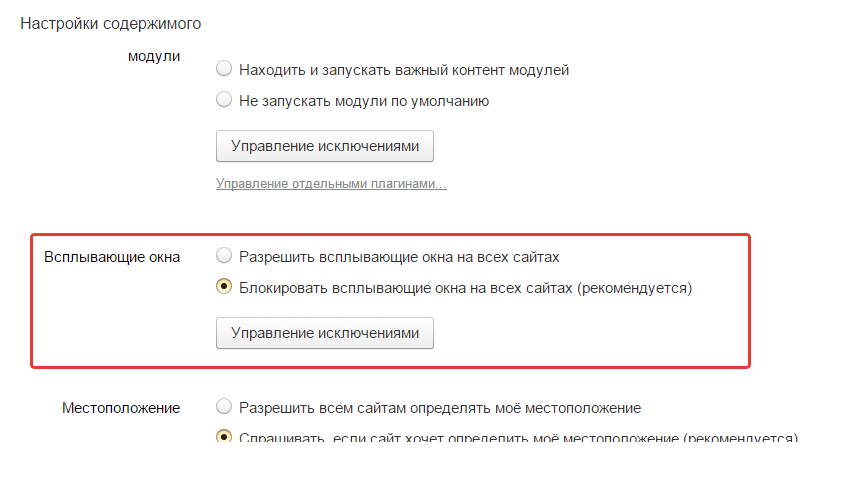Click text 'Разрешить всплывающие окна на всех сайтах'
849x496 pixels.
click(x=399, y=257)
